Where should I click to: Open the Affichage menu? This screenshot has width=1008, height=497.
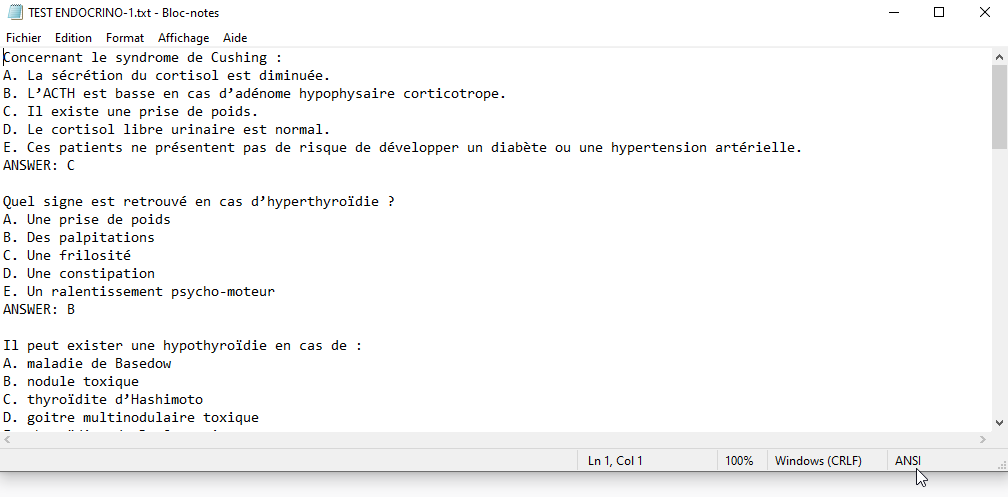184,38
